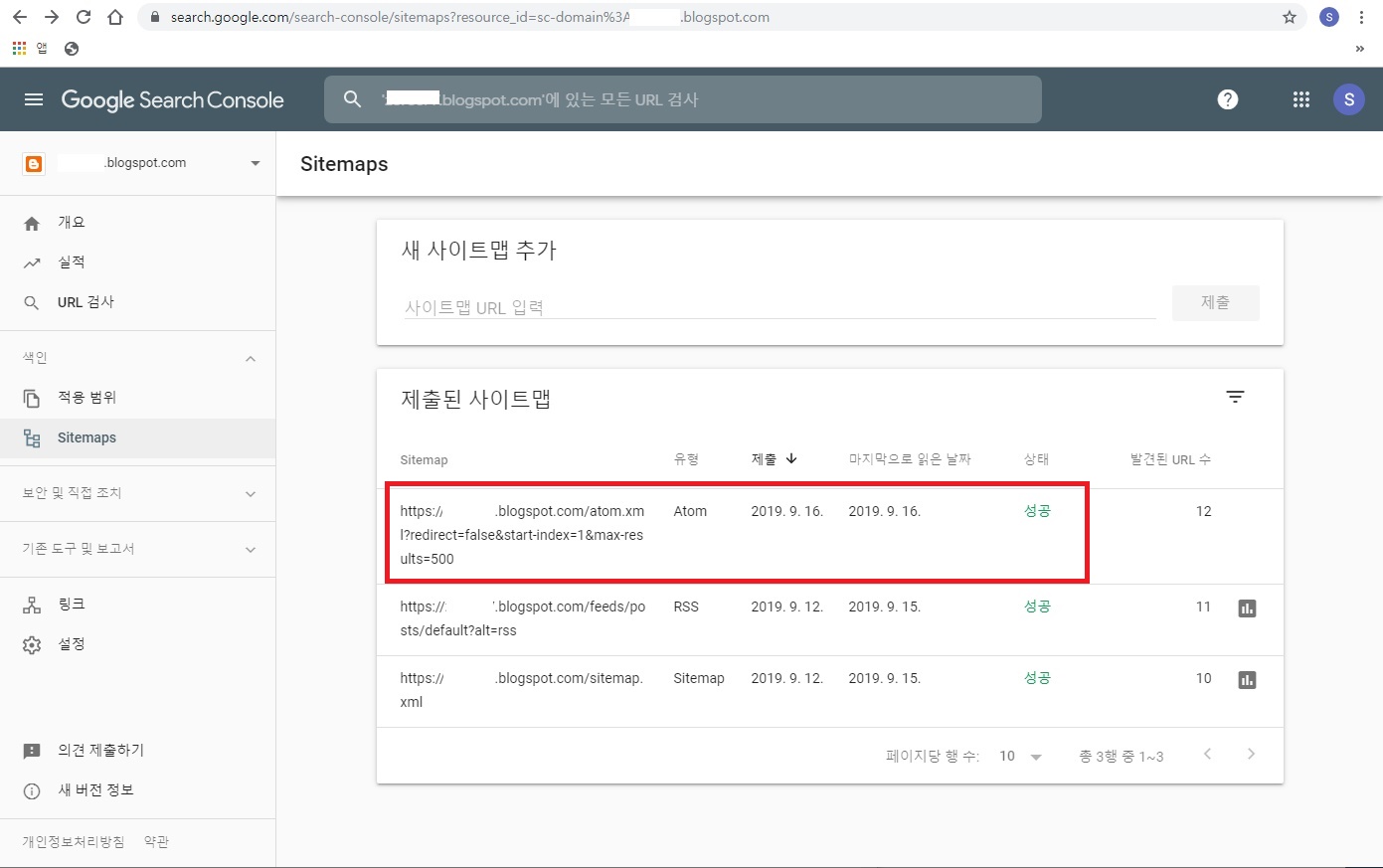Click site lock icon in address bar
Image resolution: width=1383 pixels, height=868 pixels.
coord(153,17)
